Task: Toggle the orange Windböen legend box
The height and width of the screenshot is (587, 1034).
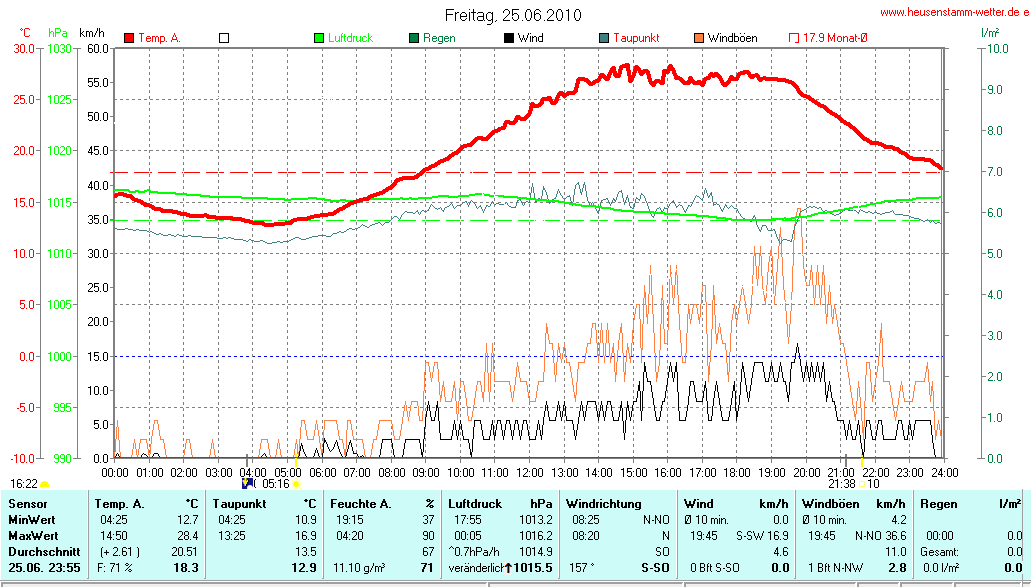Action: 699,38
